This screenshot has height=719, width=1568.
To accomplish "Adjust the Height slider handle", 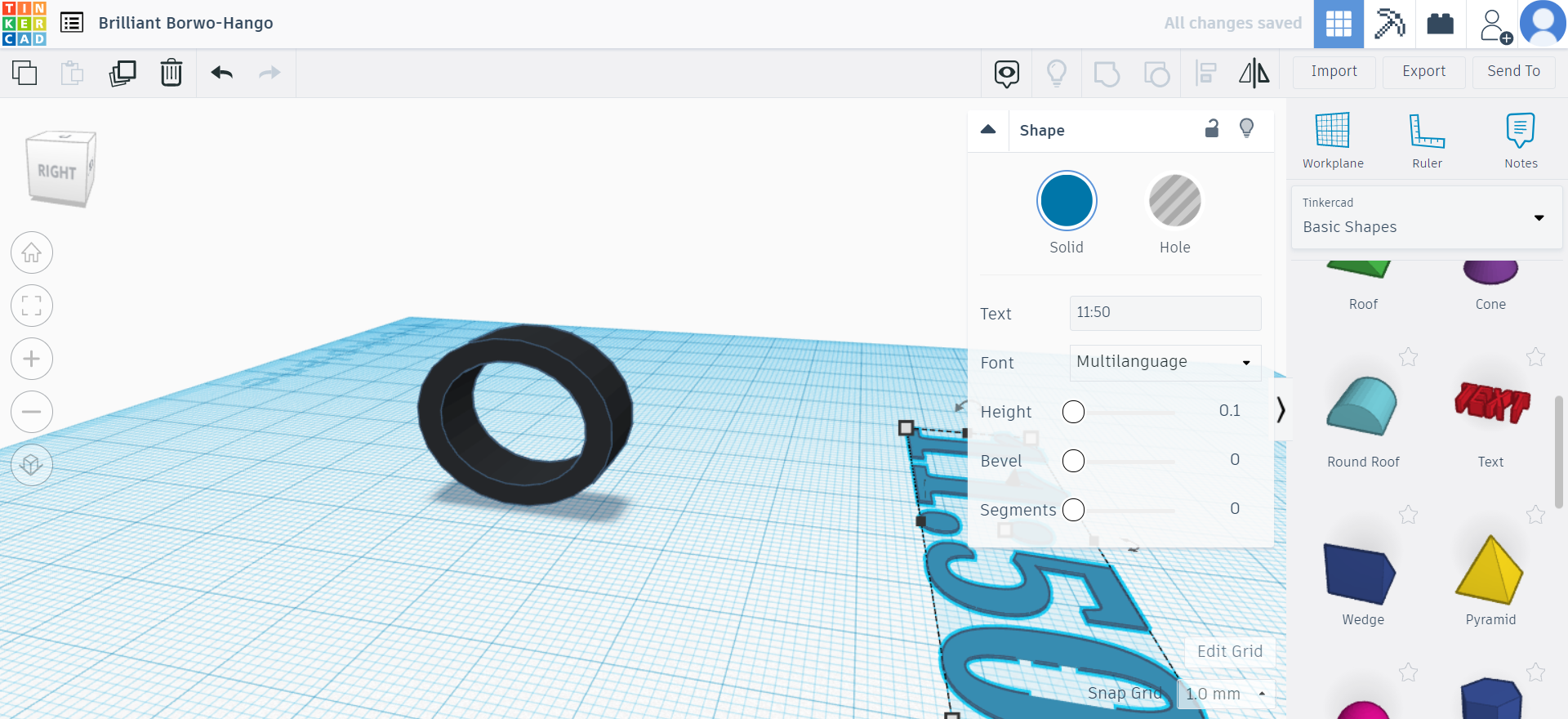I will [x=1074, y=412].
